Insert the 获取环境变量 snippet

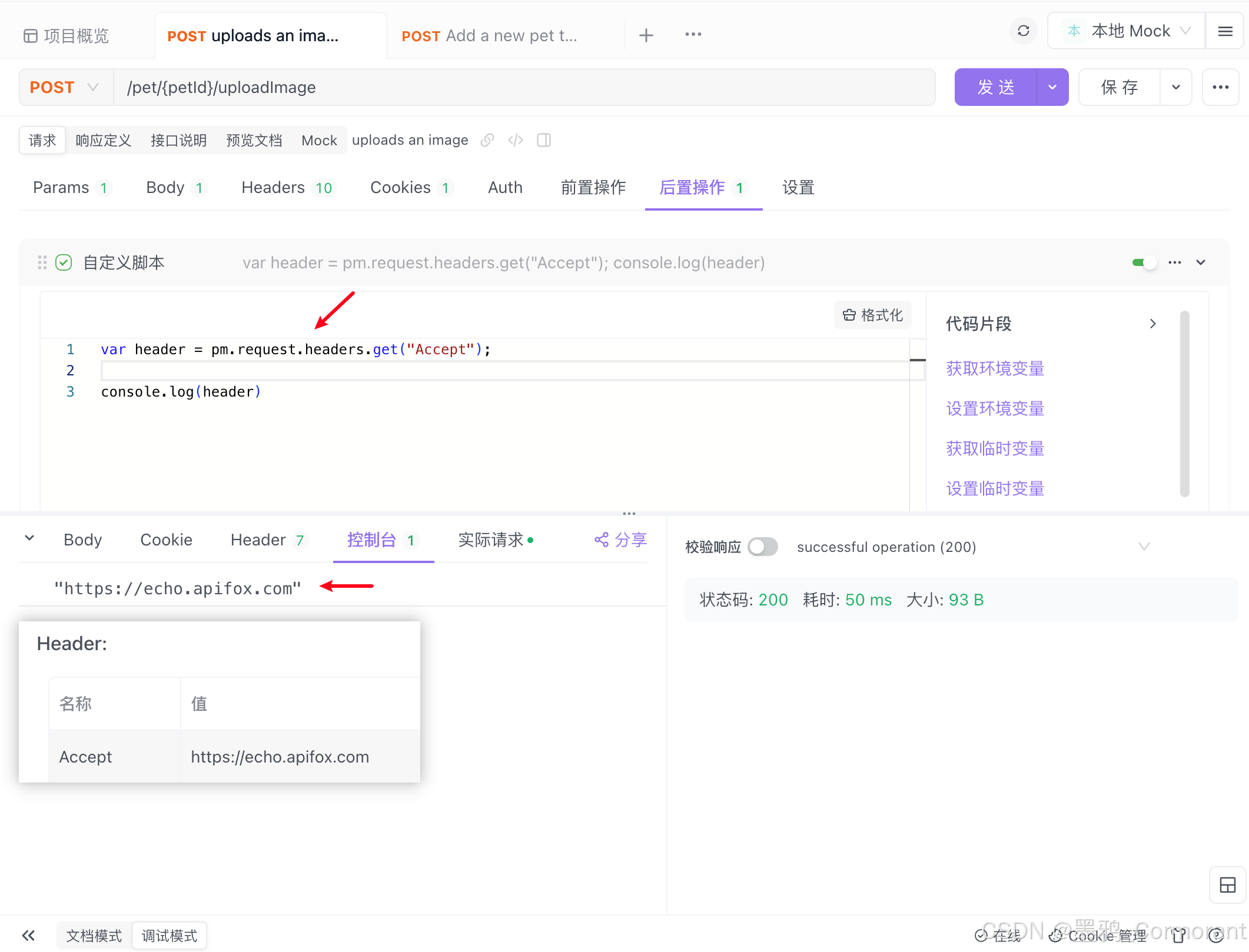(x=995, y=368)
